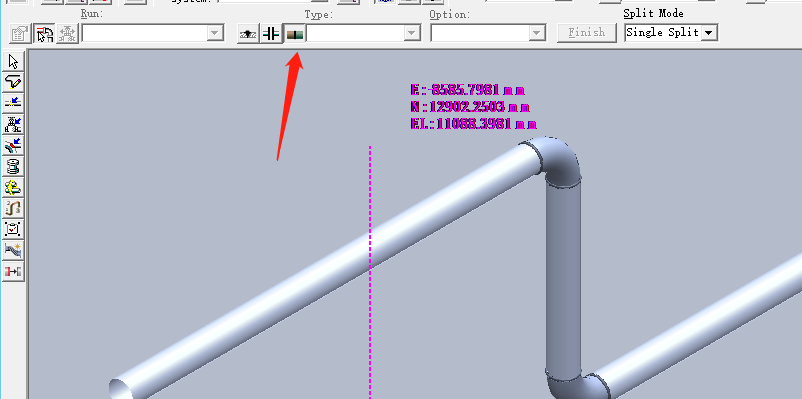Select the Insert Split tool in left toolbar
Viewport: 802px width, 399px height.
(x=13, y=103)
